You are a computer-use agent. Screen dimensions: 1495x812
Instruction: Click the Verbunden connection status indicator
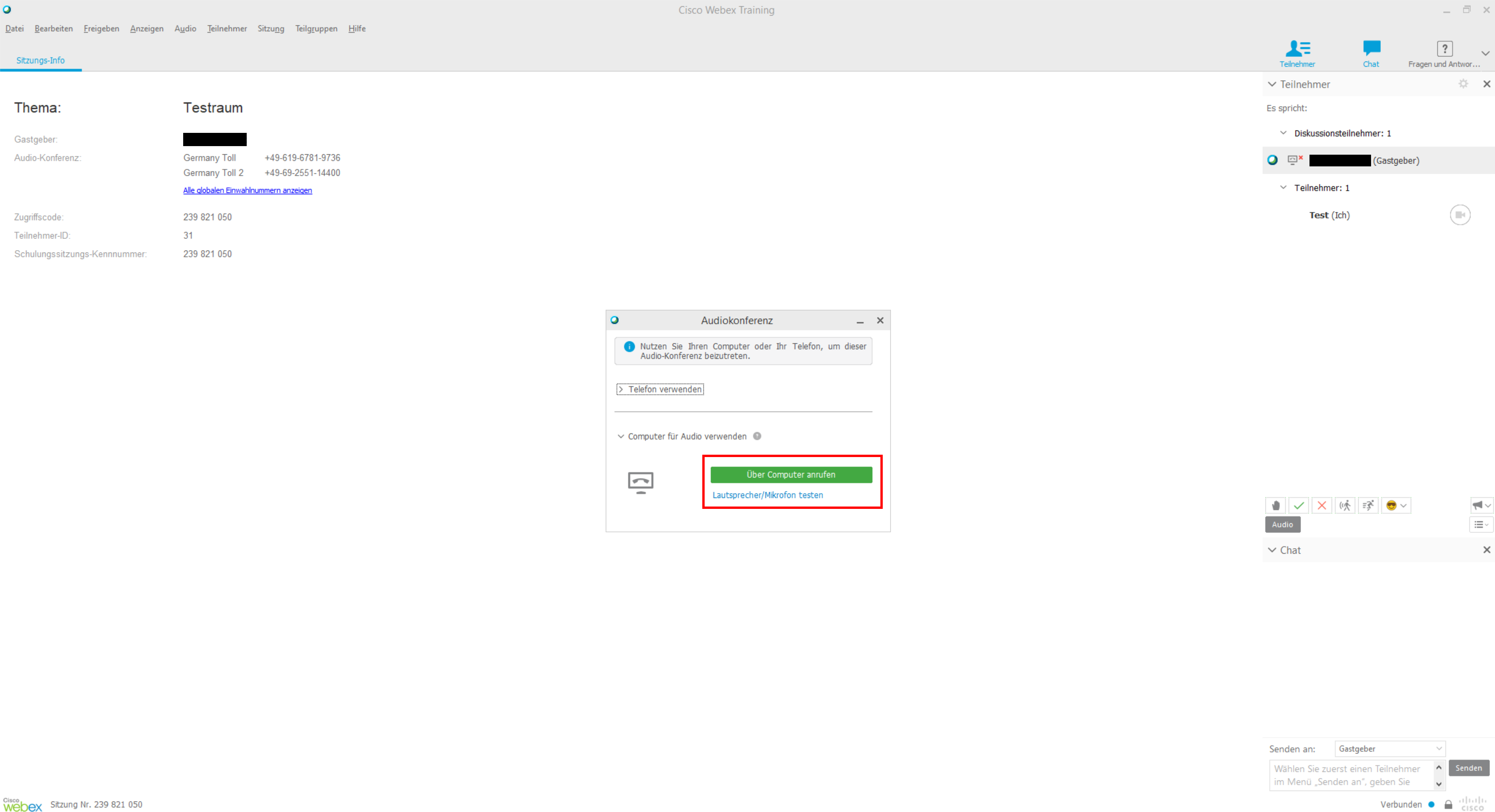pyautogui.click(x=1407, y=805)
